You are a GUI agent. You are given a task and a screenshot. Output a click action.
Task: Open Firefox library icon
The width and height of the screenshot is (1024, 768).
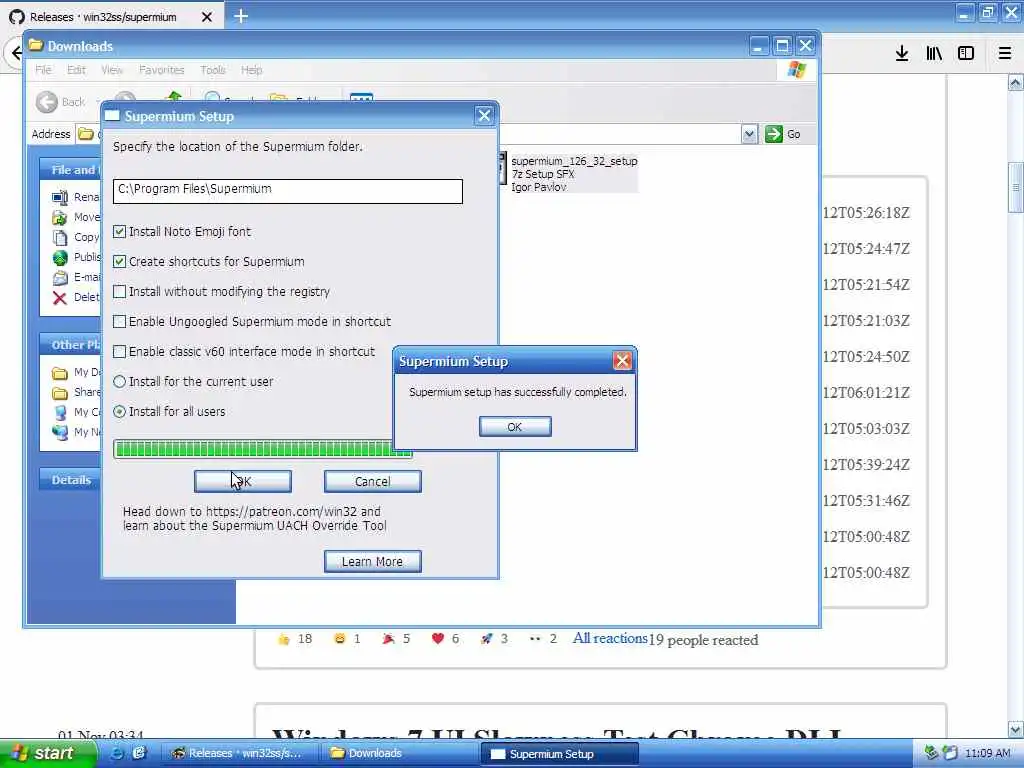934,54
